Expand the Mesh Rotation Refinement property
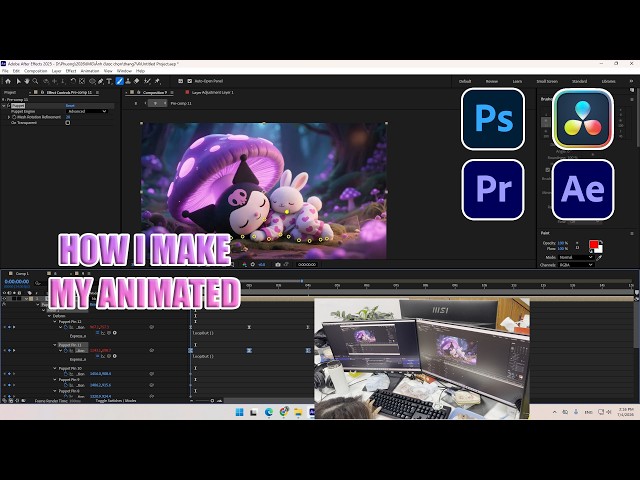This screenshot has width=640, height=480. (9, 117)
